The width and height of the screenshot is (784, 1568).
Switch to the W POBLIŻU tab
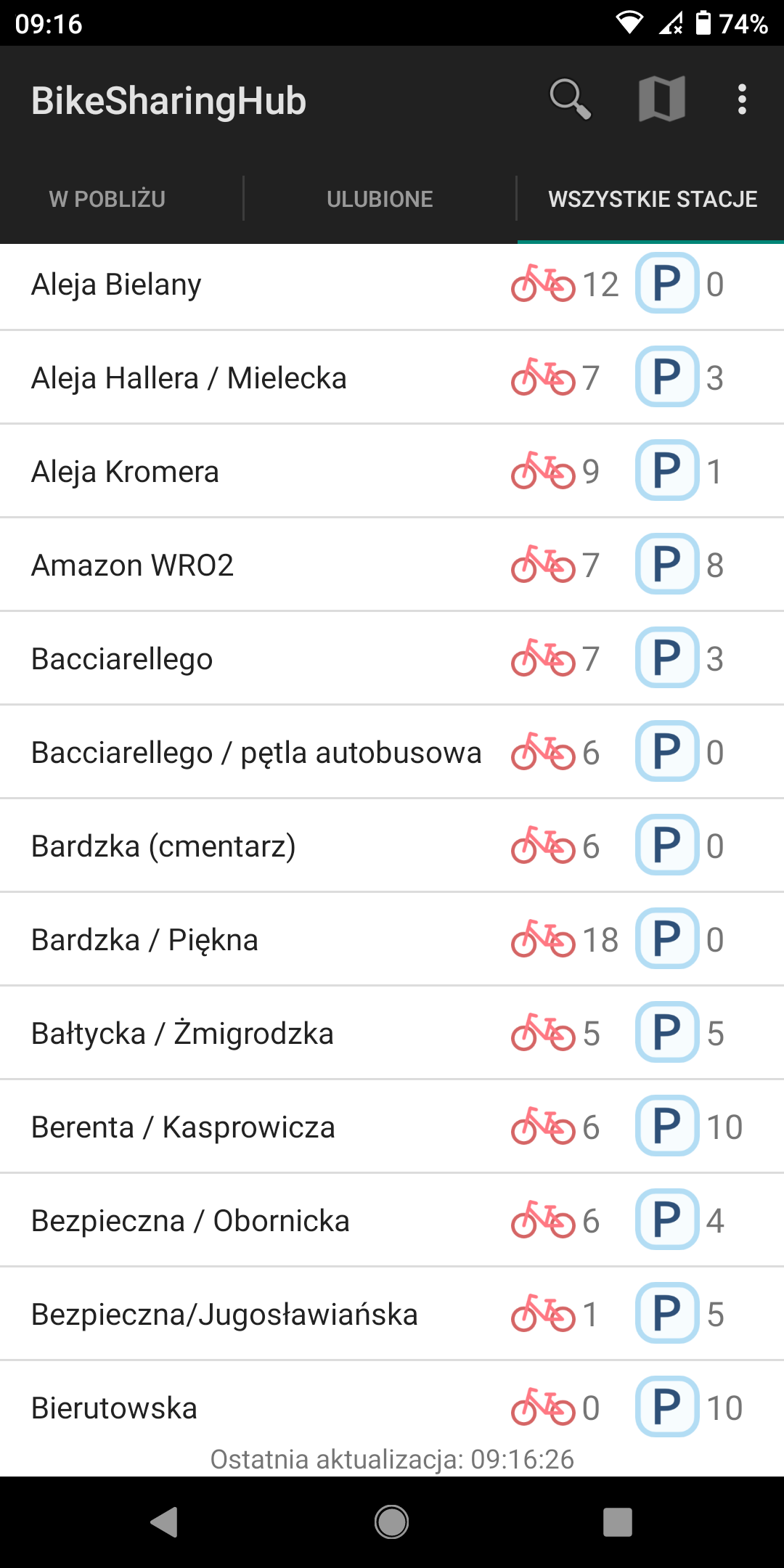tap(107, 199)
